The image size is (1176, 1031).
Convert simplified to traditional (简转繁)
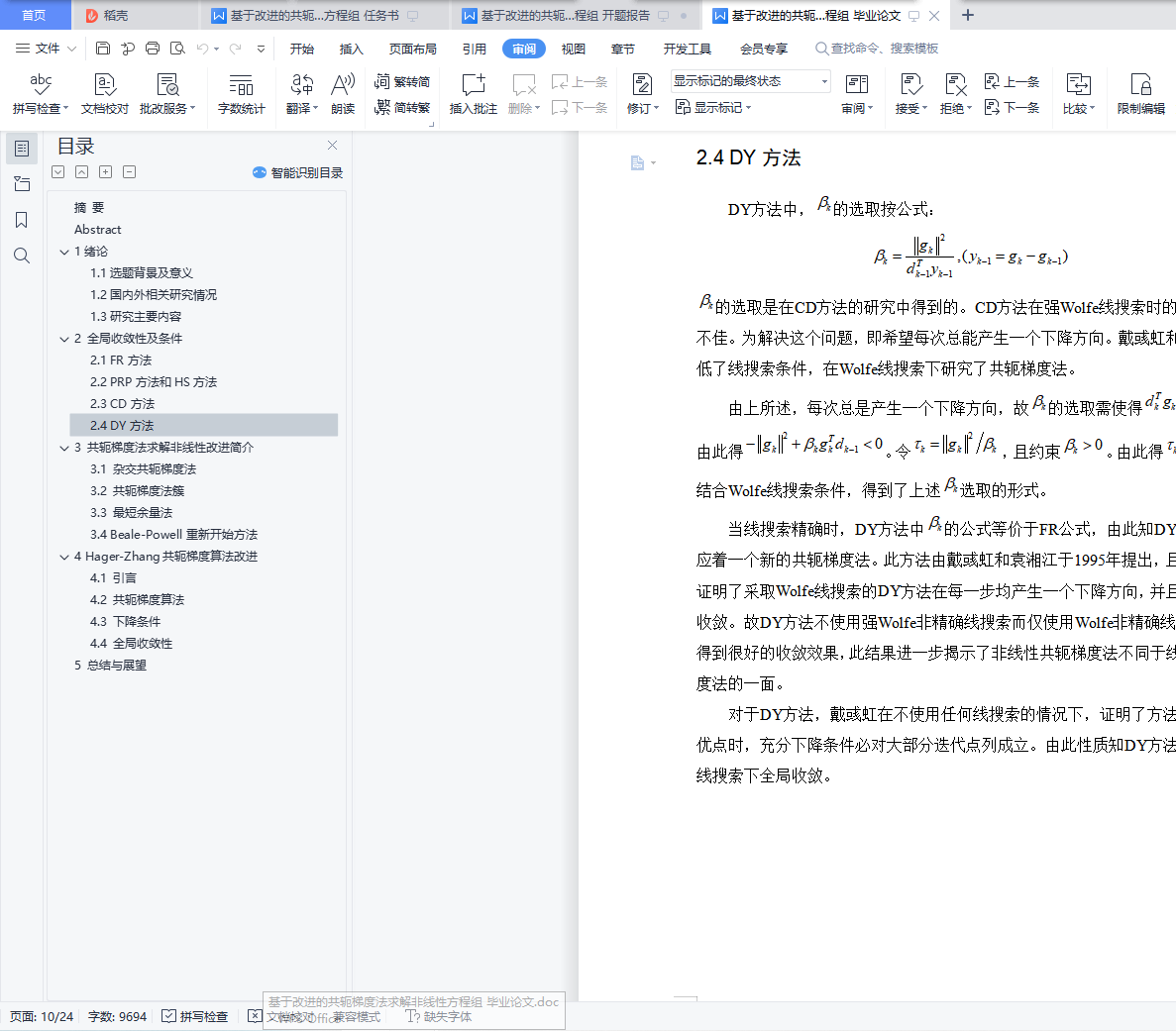402,108
